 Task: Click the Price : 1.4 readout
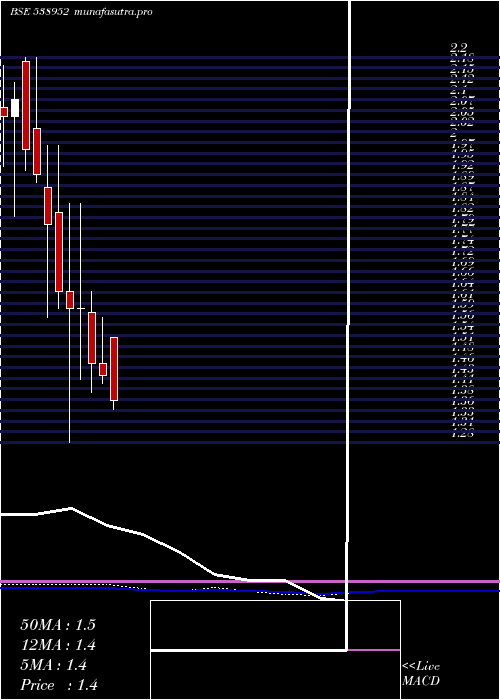(59, 685)
